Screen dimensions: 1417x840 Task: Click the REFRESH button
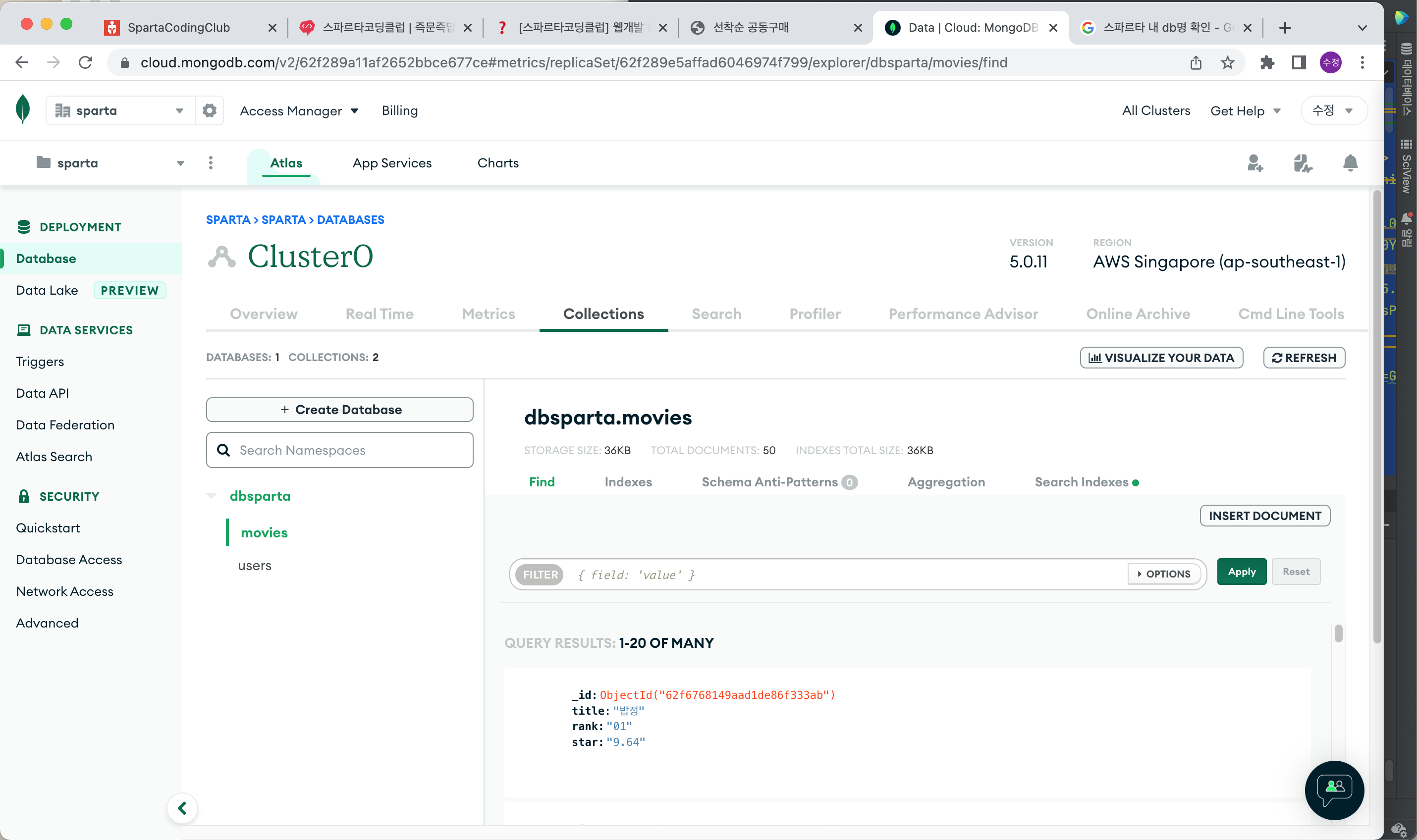pos(1304,358)
